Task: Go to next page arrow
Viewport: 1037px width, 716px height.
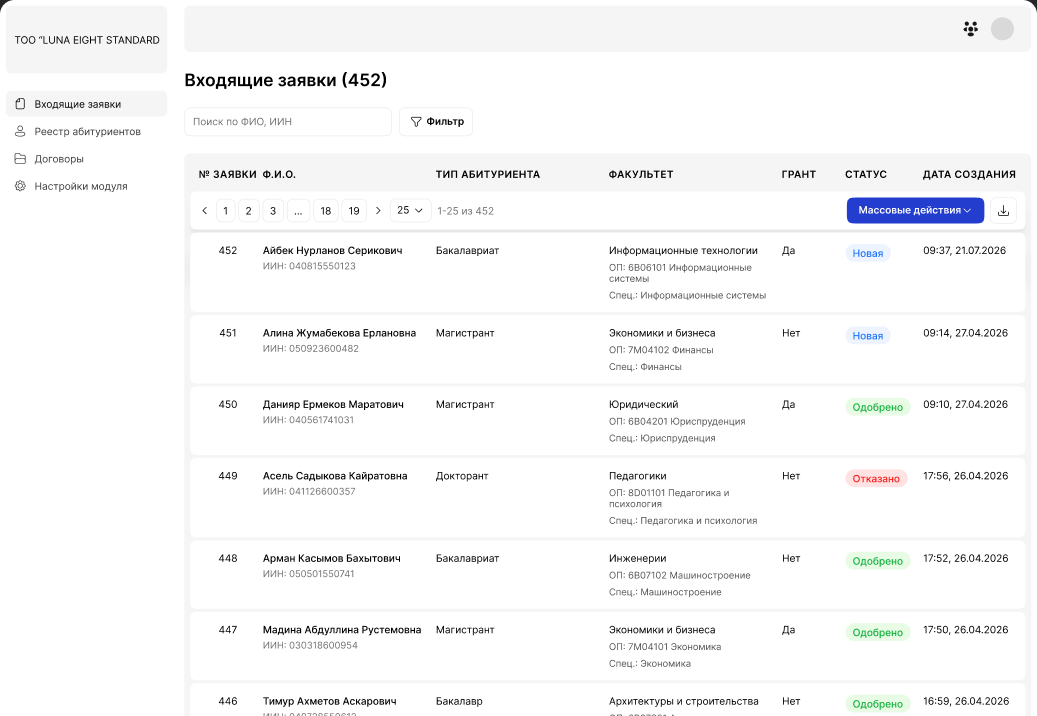Action: click(x=378, y=211)
